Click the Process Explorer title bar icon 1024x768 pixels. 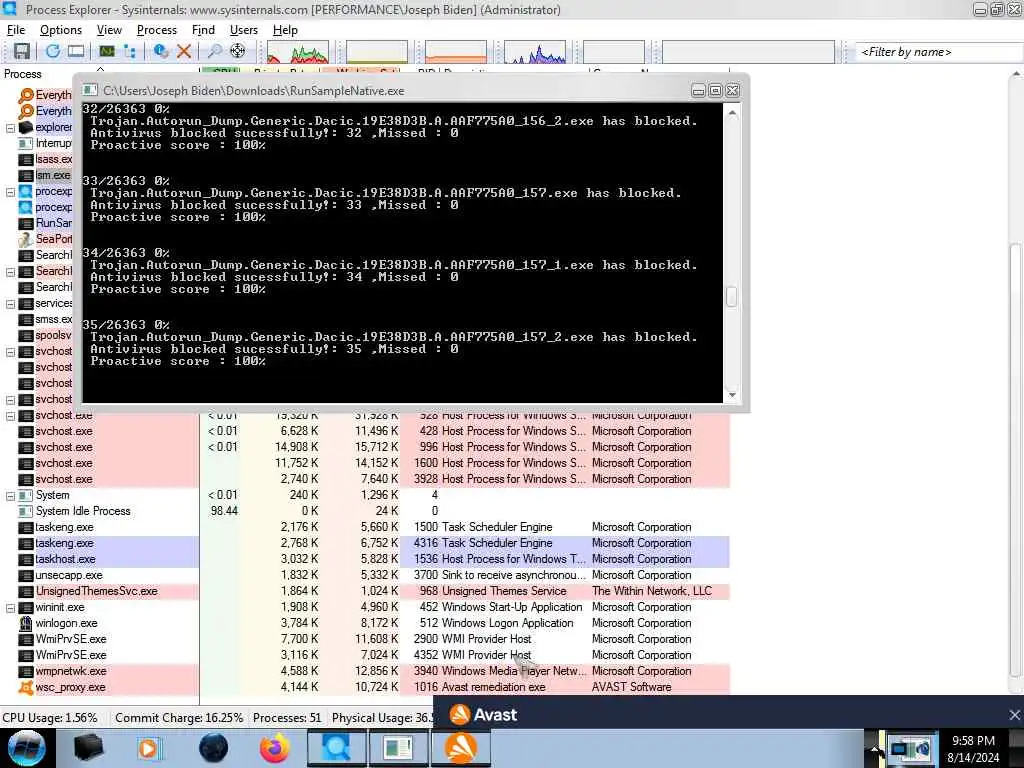(x=9, y=9)
